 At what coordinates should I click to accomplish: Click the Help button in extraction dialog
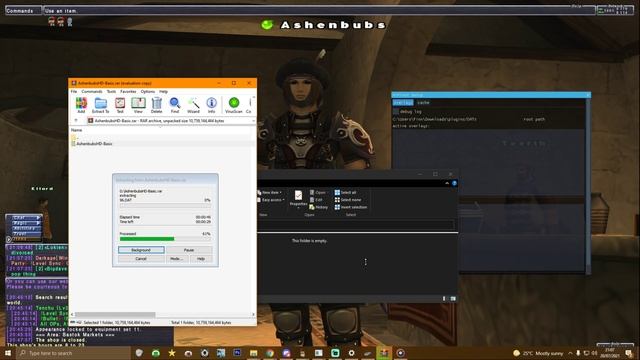(x=201, y=259)
